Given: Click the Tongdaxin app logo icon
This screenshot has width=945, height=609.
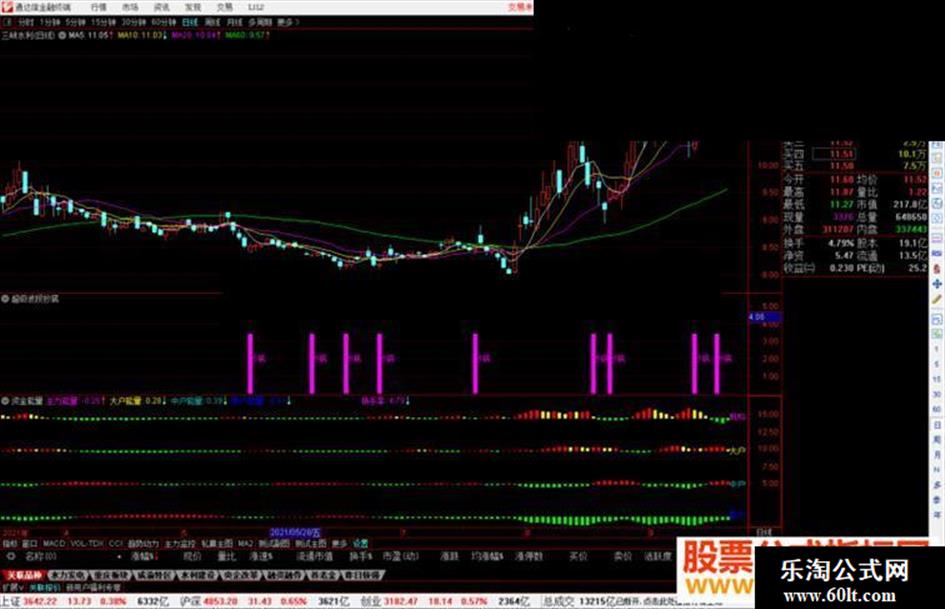Looking at the screenshot, I should tap(7, 7).
